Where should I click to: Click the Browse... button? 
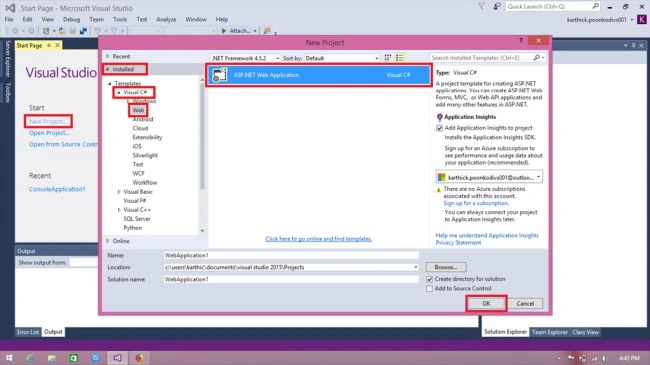click(x=446, y=268)
